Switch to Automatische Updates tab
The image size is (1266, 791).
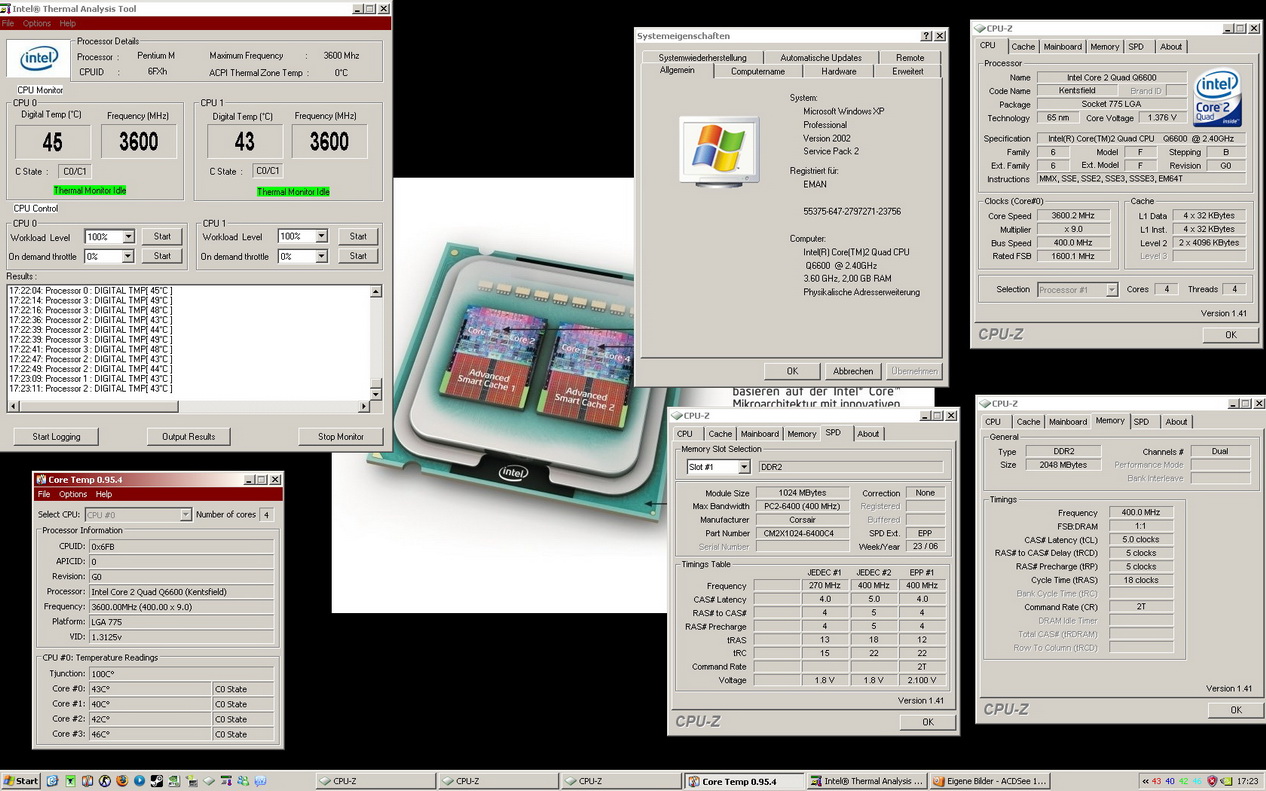click(x=821, y=58)
